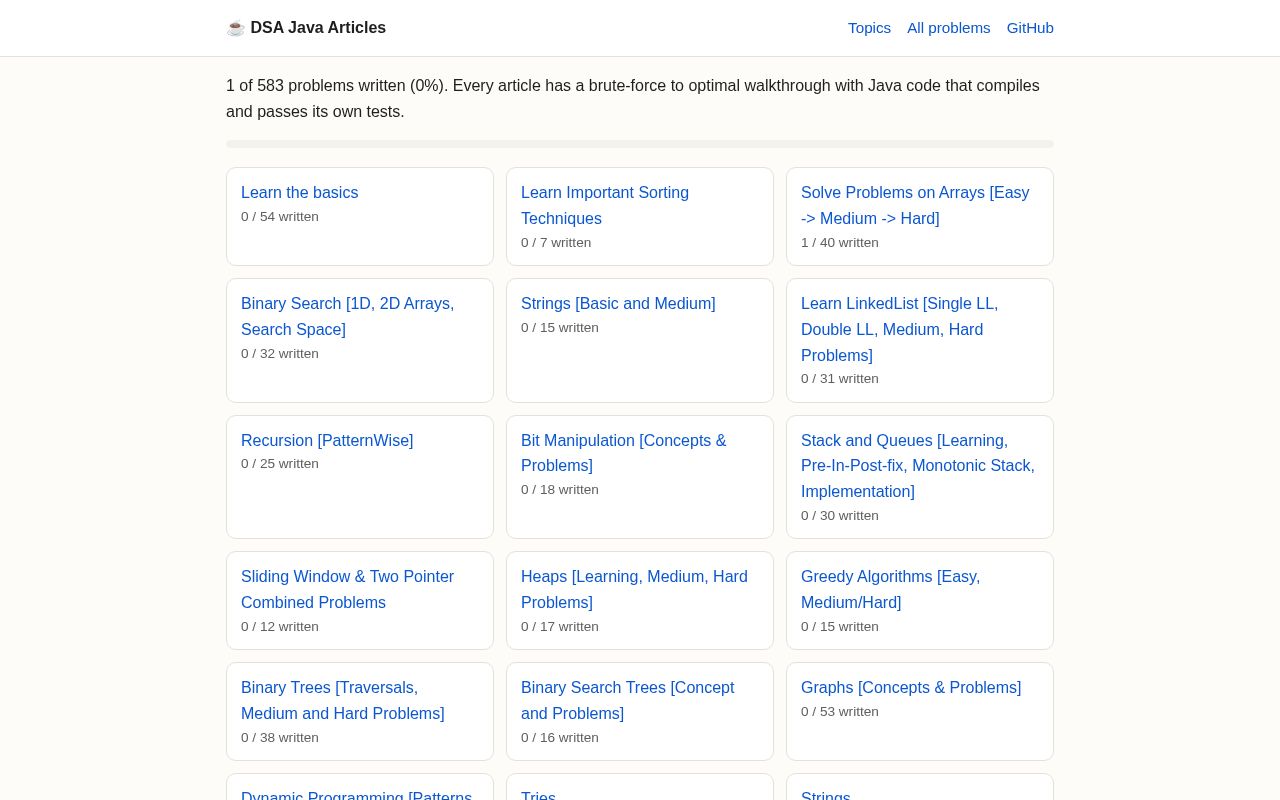This screenshot has width=1280, height=800.
Task: Open the Binary Search topic card
Action: (x=347, y=317)
